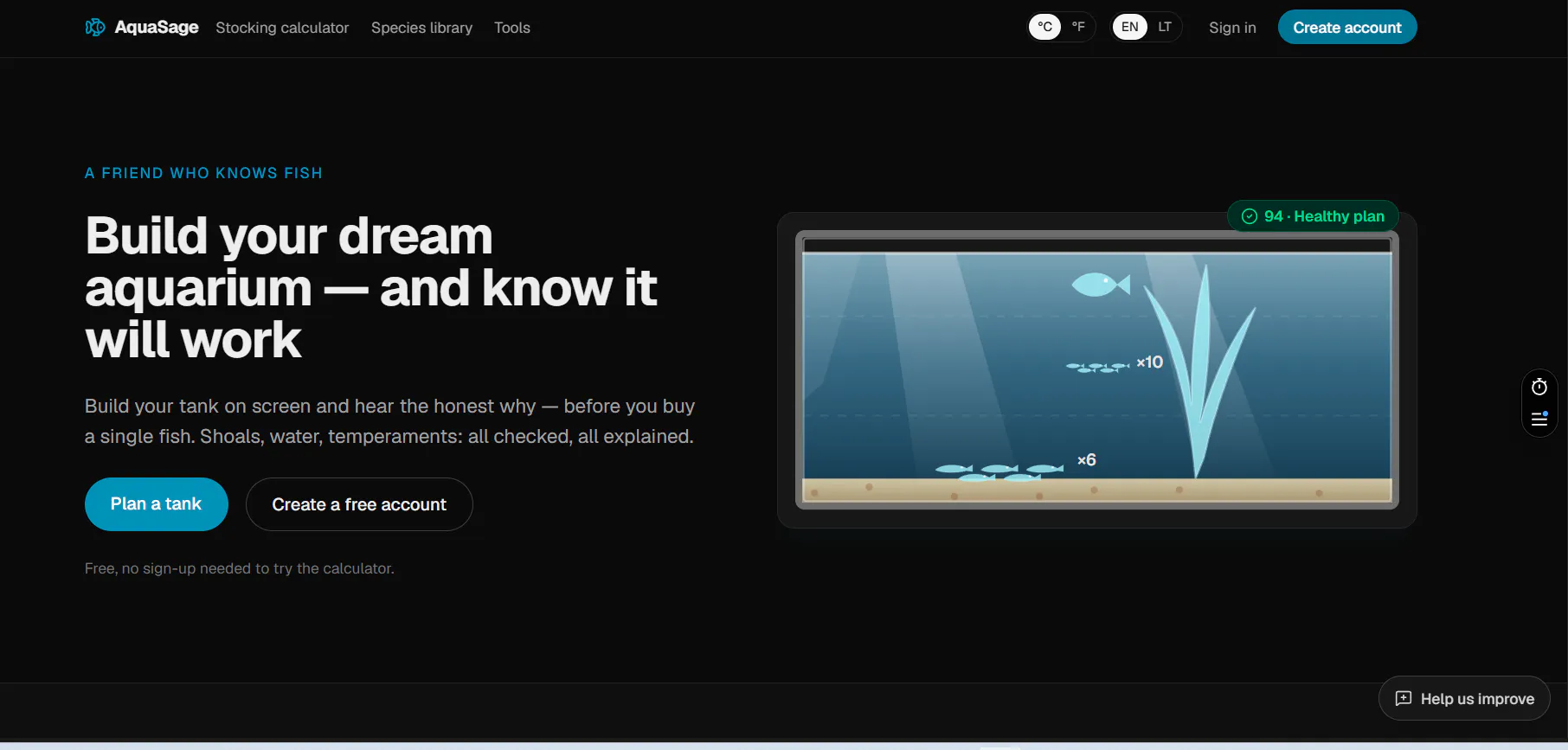Click the Sign in link
Image resolution: width=1568 pixels, height=750 pixels.
coord(1232,28)
